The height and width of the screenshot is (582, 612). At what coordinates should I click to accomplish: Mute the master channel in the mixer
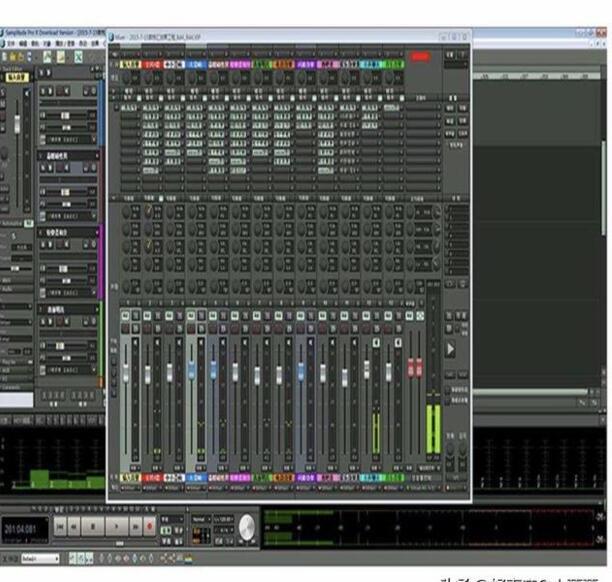point(409,315)
